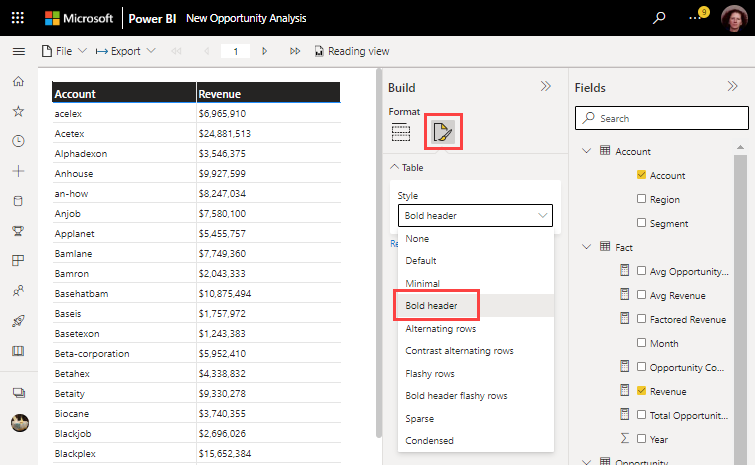Check the Factored Revenue field checkbox
Screen dimensions: 755x465
pyautogui.click(x=641, y=319)
